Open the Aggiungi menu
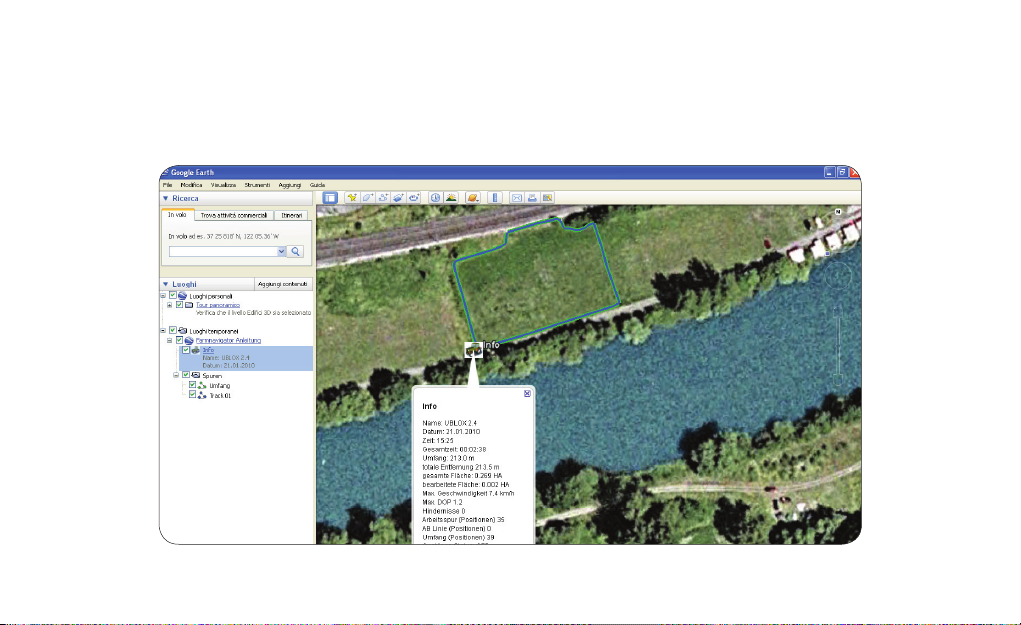The image size is (1021, 625). coord(290,185)
